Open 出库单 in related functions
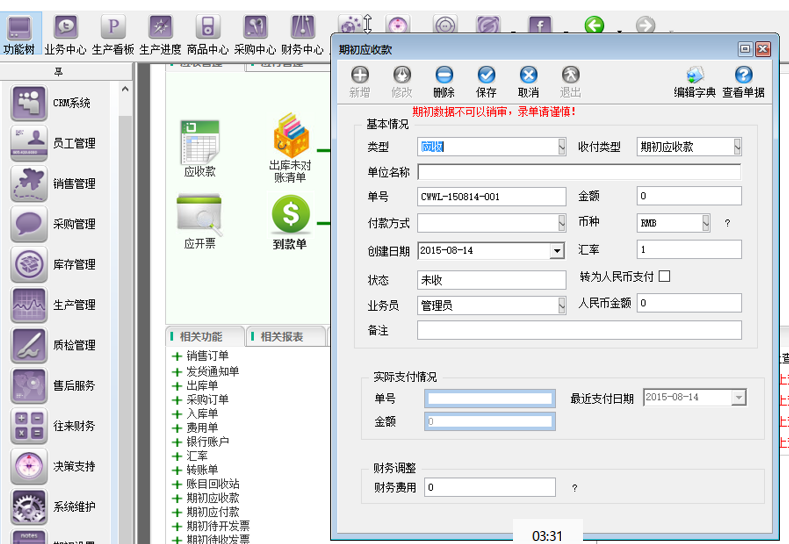 click(202, 385)
